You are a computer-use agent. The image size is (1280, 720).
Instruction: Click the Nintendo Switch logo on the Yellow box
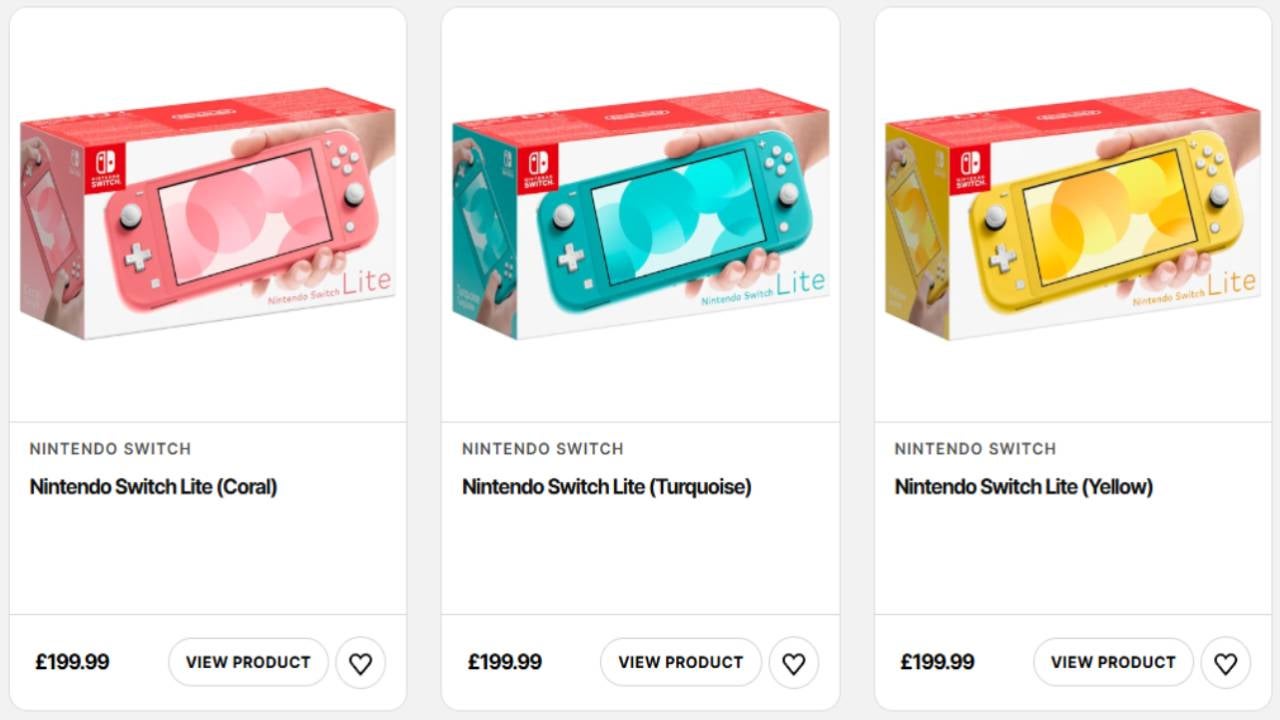click(970, 170)
